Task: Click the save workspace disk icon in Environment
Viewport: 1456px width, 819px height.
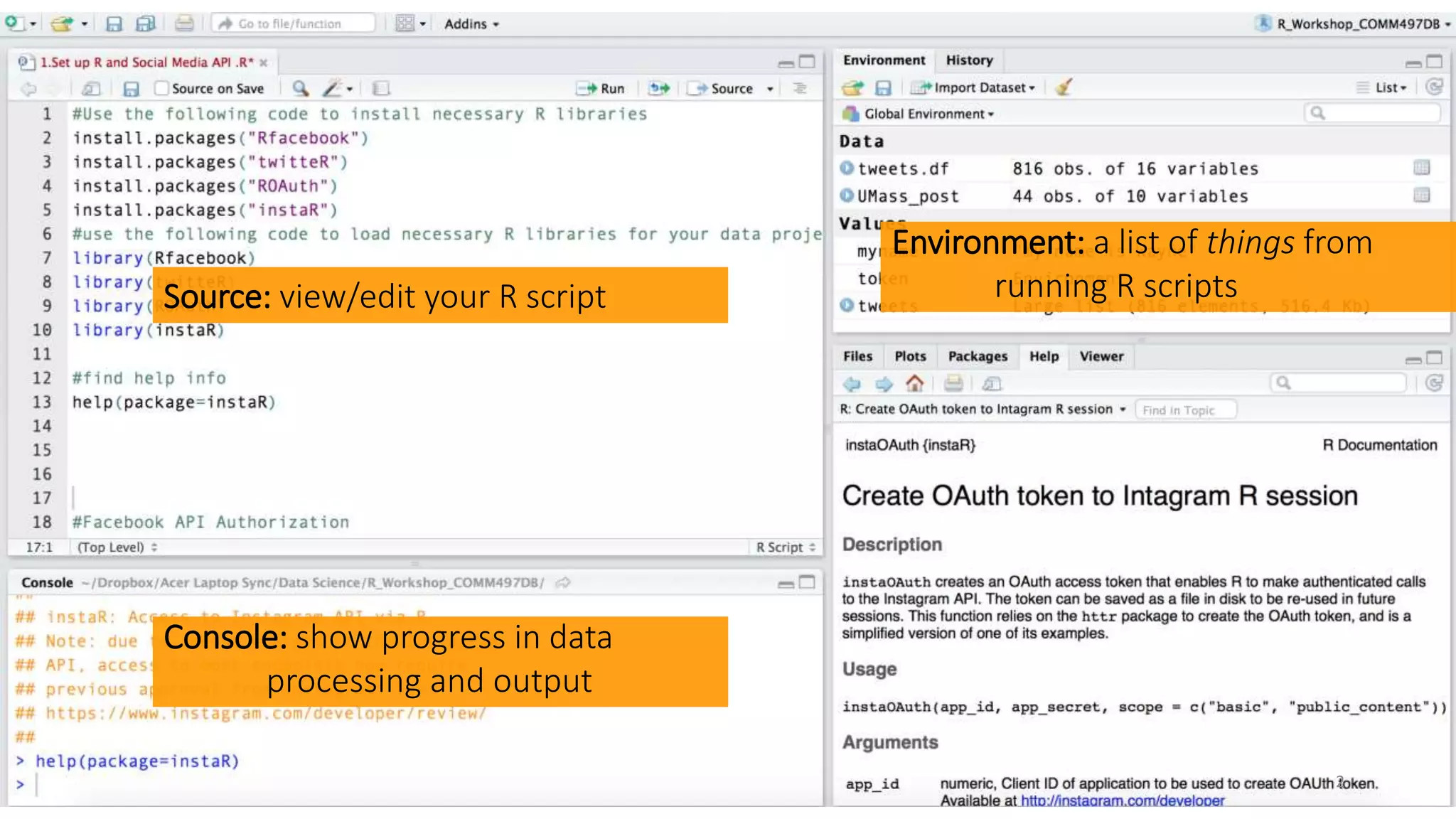Action: (x=883, y=87)
